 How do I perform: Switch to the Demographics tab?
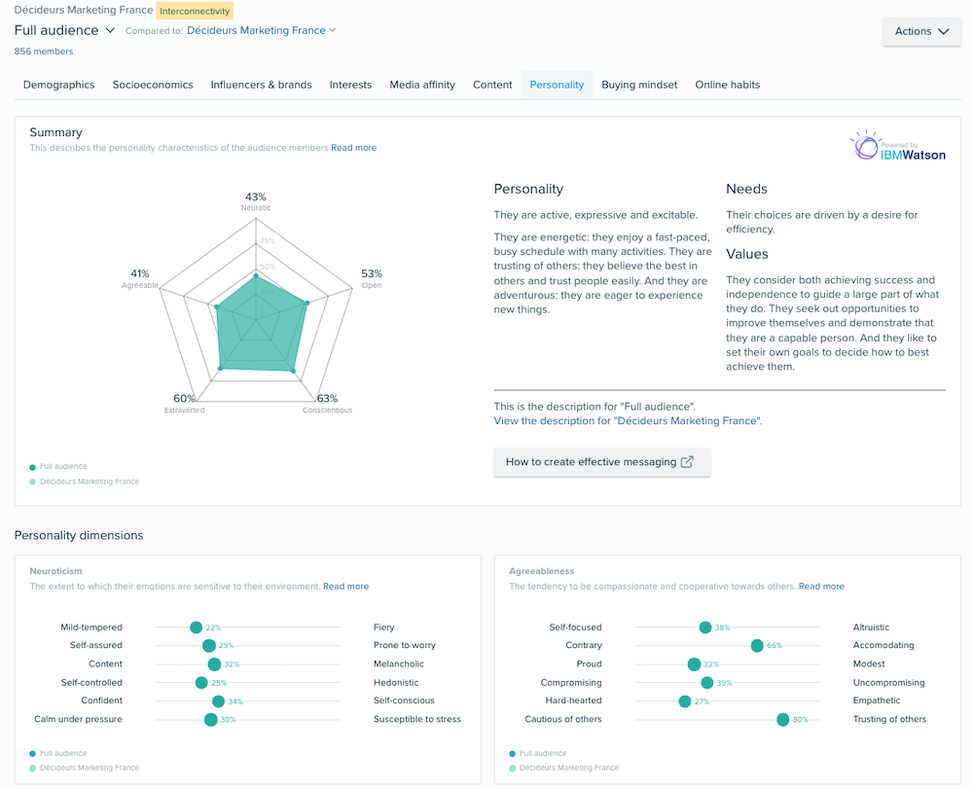tap(59, 85)
